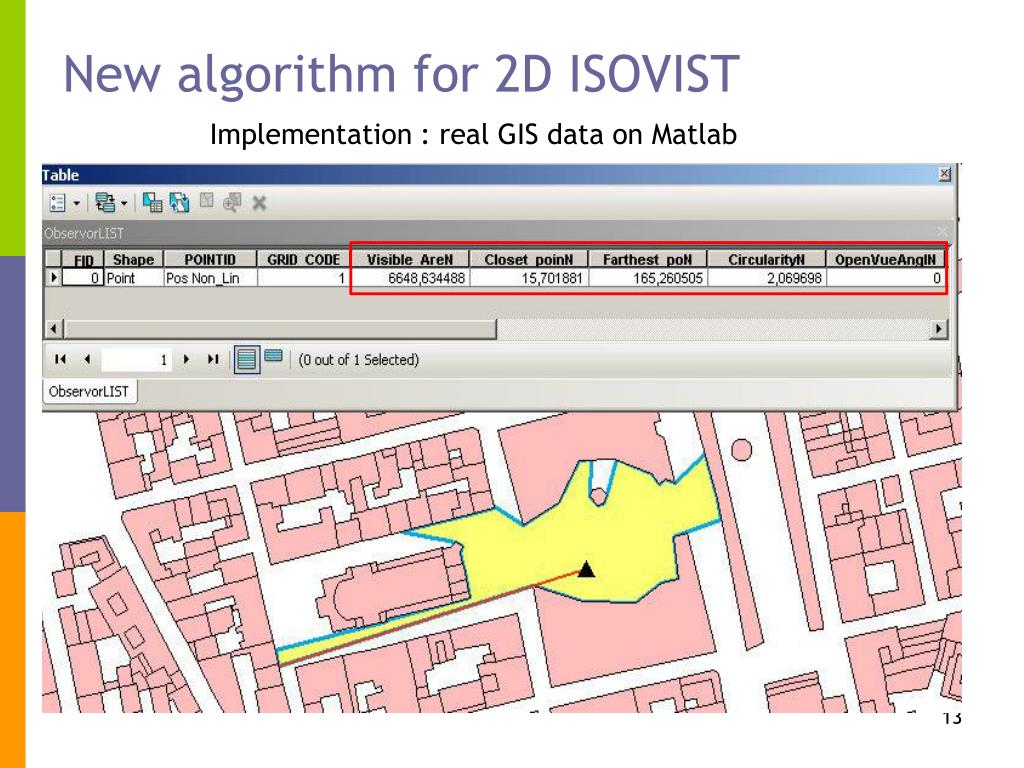Go to the next record

point(187,359)
